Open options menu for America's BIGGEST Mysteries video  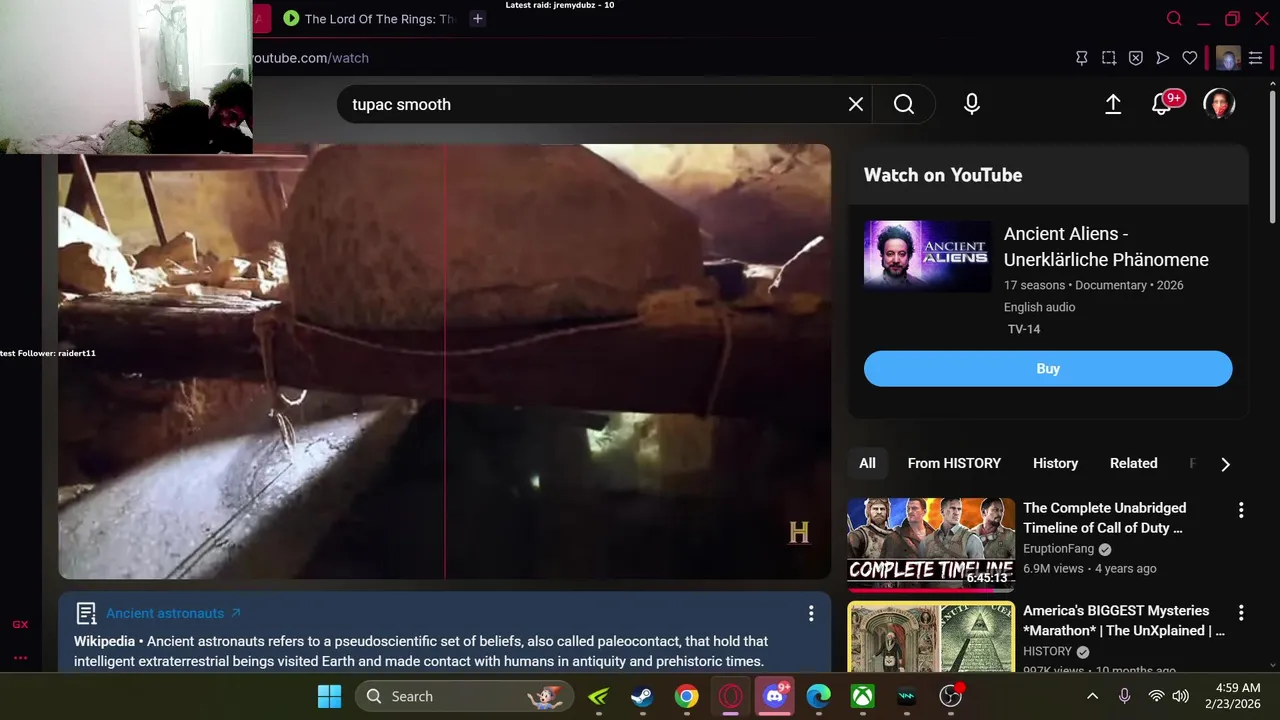tap(1241, 612)
